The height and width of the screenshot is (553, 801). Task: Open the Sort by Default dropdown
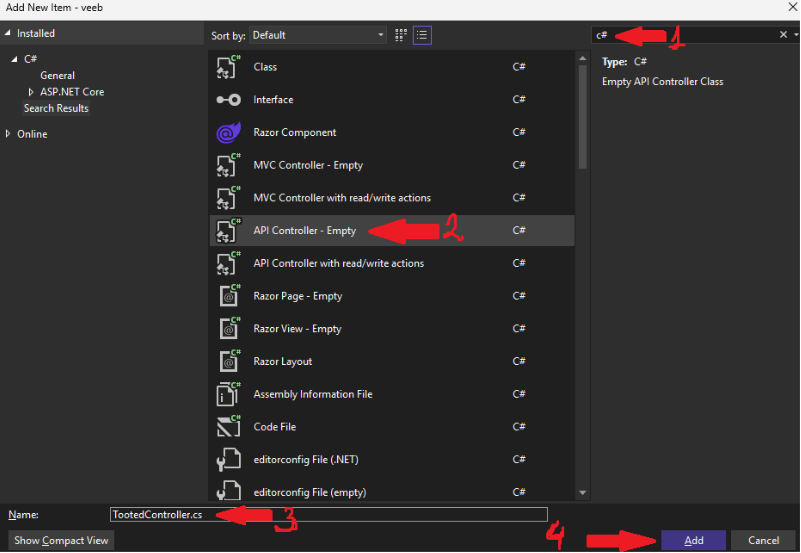[317, 35]
